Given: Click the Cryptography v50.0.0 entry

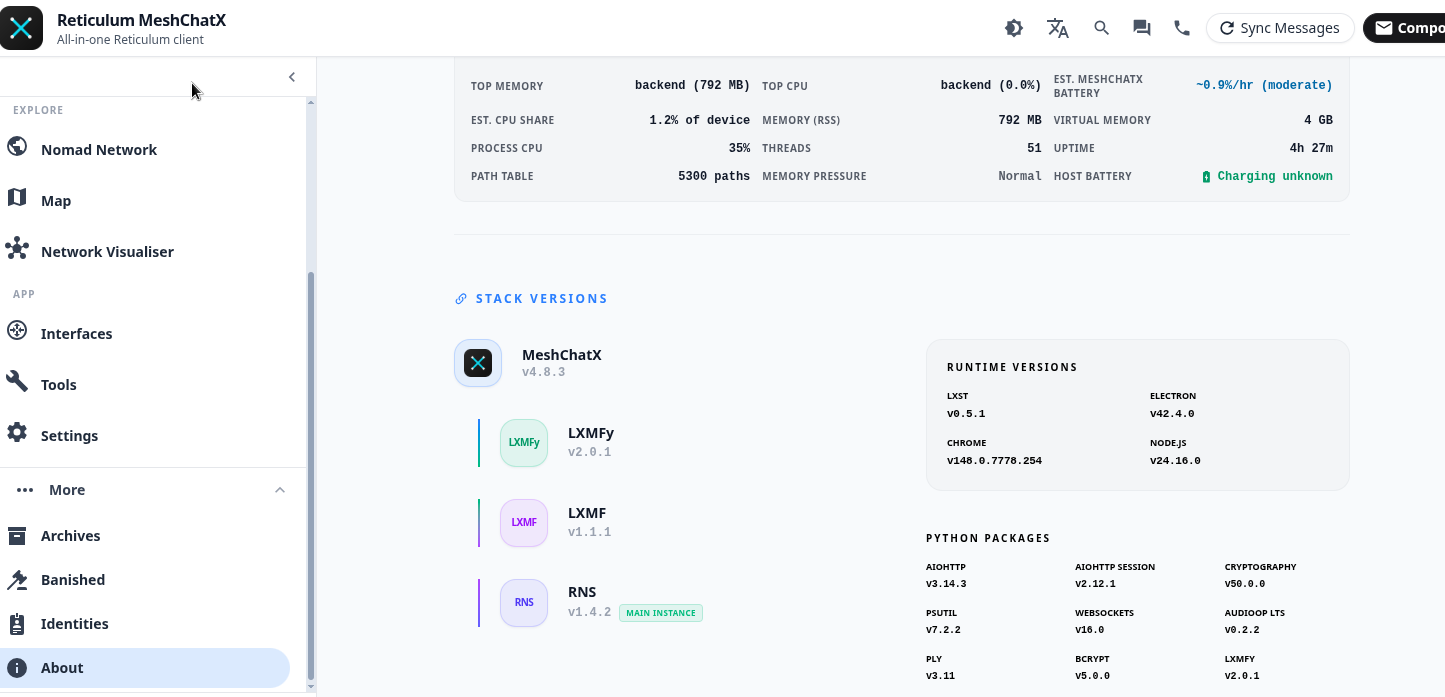Looking at the screenshot, I should coord(1260,575).
